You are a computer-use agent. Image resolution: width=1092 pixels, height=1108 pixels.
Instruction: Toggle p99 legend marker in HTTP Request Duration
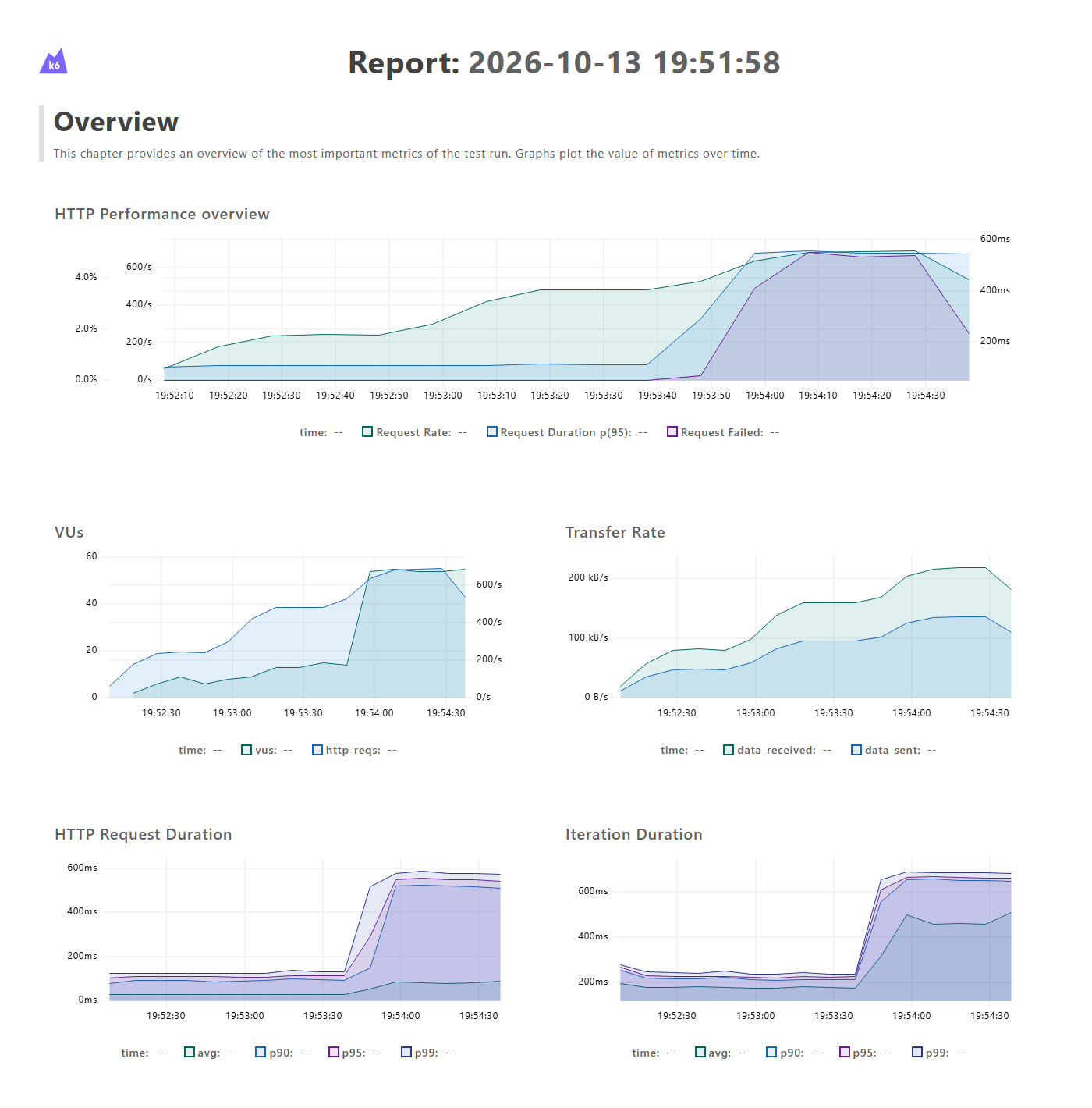click(x=406, y=1052)
